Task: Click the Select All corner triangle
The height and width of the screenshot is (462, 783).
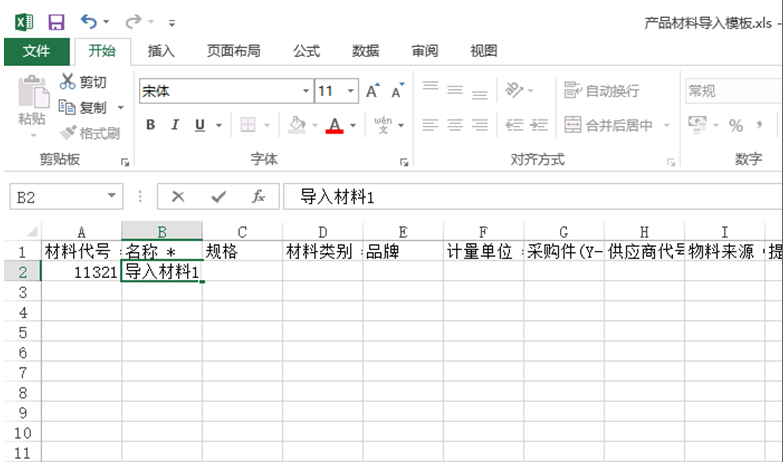Action: coord(32,231)
